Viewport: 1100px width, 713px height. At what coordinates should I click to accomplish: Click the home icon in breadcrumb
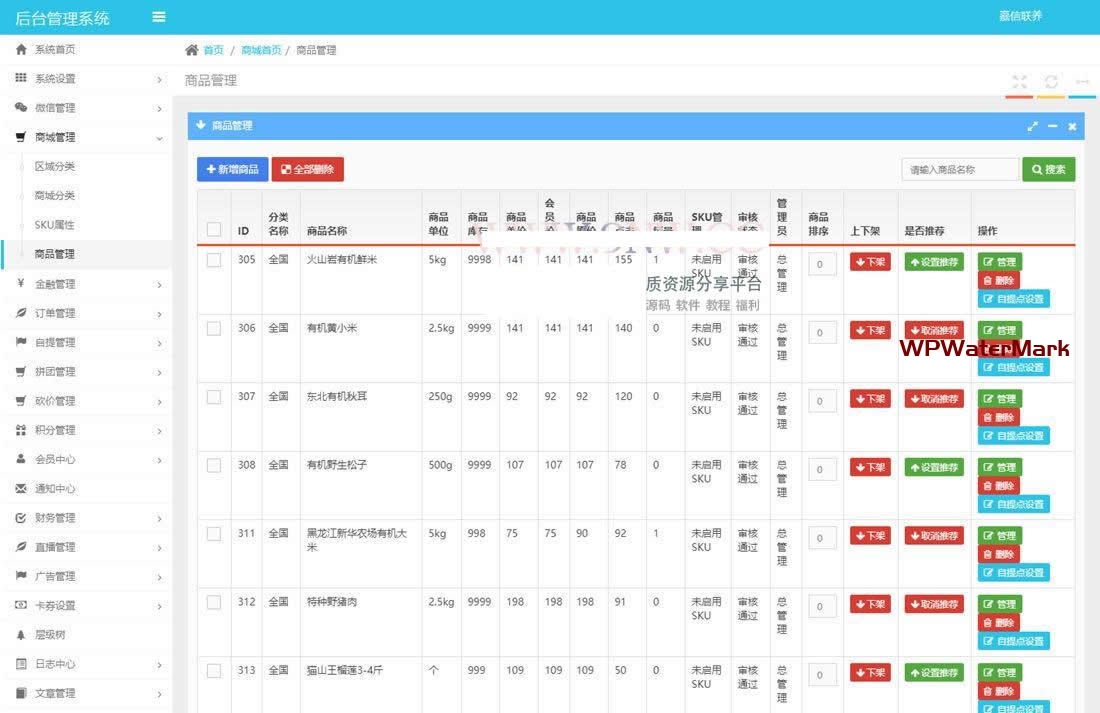click(x=192, y=50)
